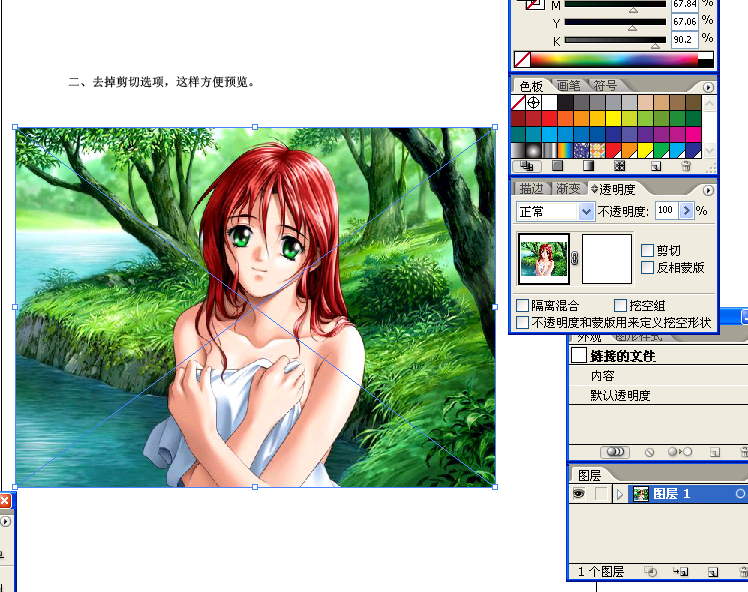Choose the magenta swatch
Image resolution: width=748 pixels, height=592 pixels.
pyautogui.click(x=694, y=134)
